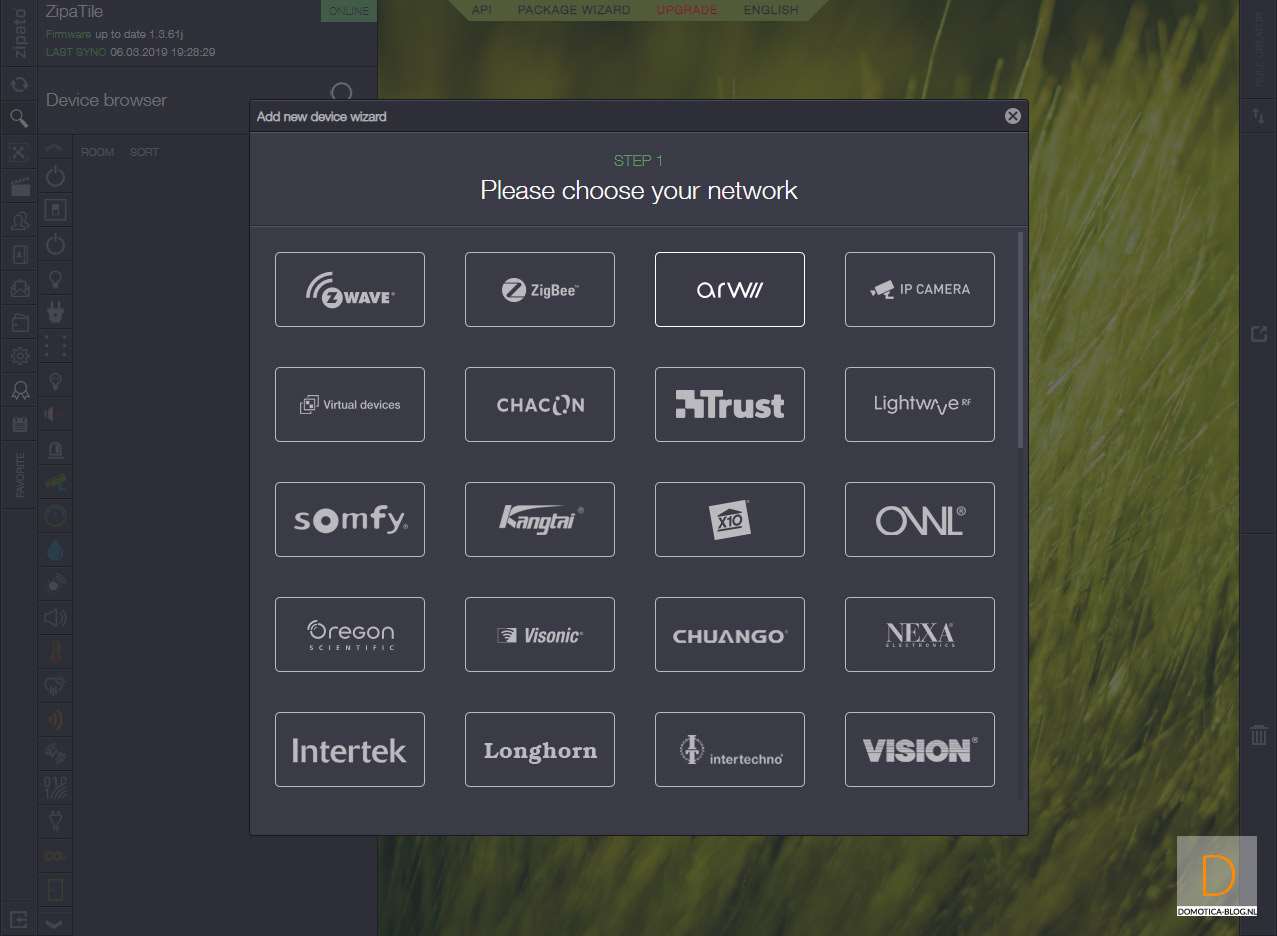Open the scenes clapperboard icon

[19, 187]
